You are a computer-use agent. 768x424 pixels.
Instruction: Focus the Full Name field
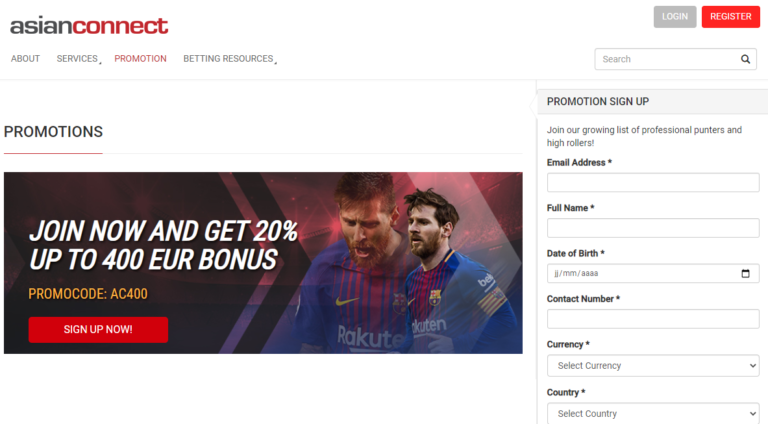(653, 228)
